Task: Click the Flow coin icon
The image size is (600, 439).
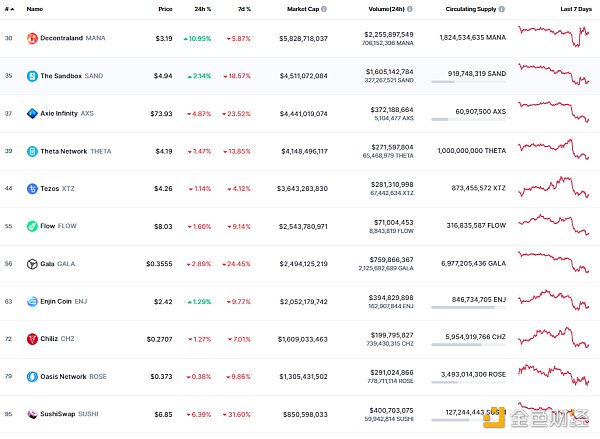Action: (32, 226)
